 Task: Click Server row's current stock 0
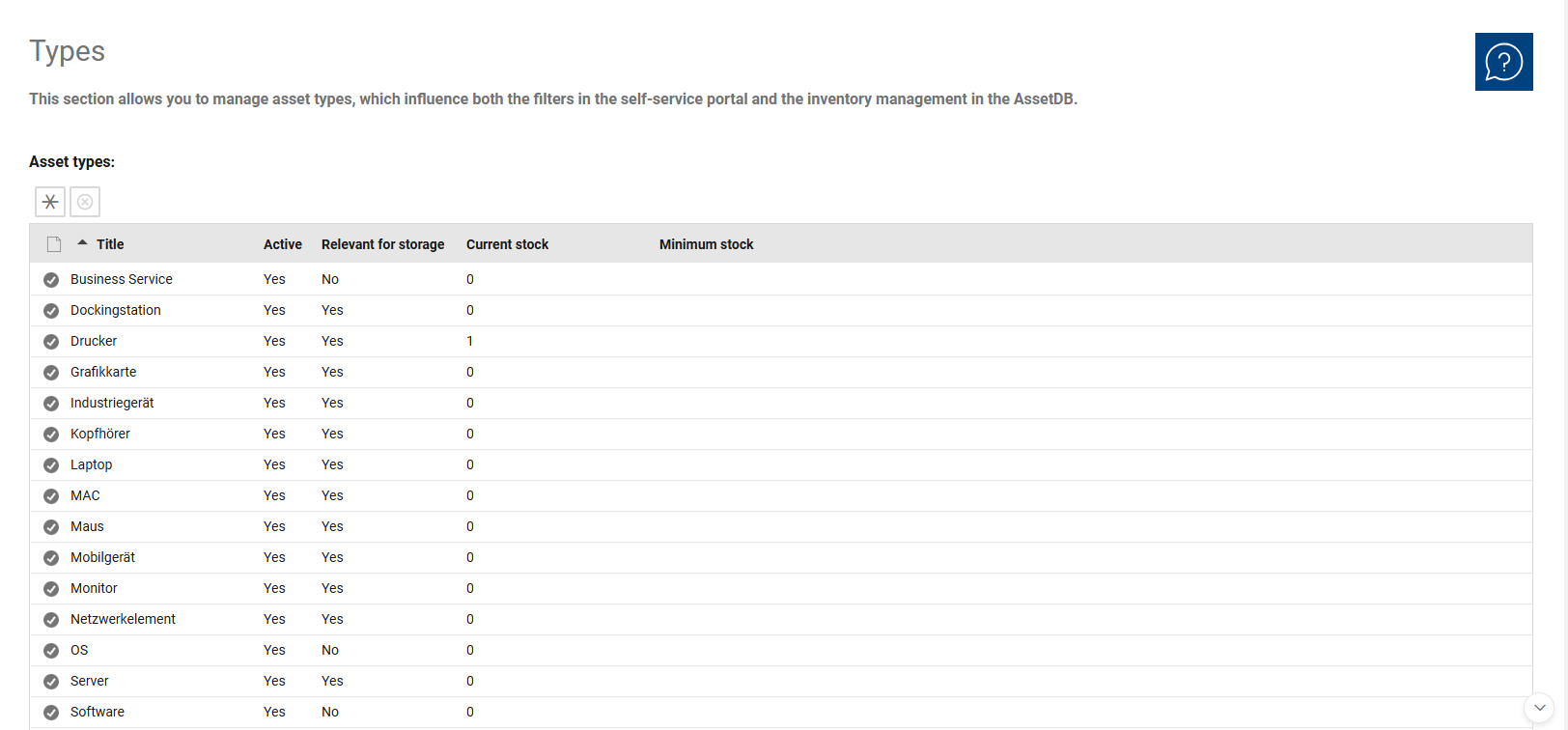(470, 681)
